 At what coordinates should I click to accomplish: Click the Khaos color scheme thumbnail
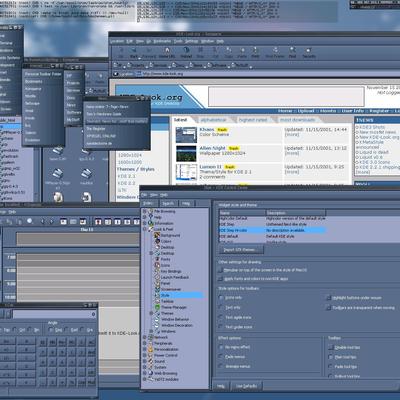(186, 135)
